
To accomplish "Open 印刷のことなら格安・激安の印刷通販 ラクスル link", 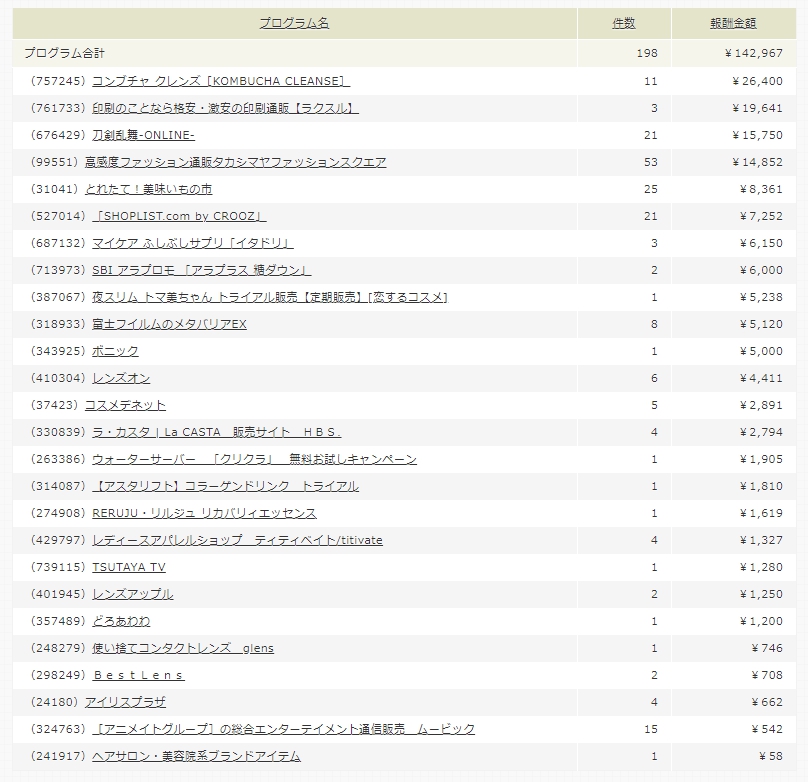I will coord(225,108).
